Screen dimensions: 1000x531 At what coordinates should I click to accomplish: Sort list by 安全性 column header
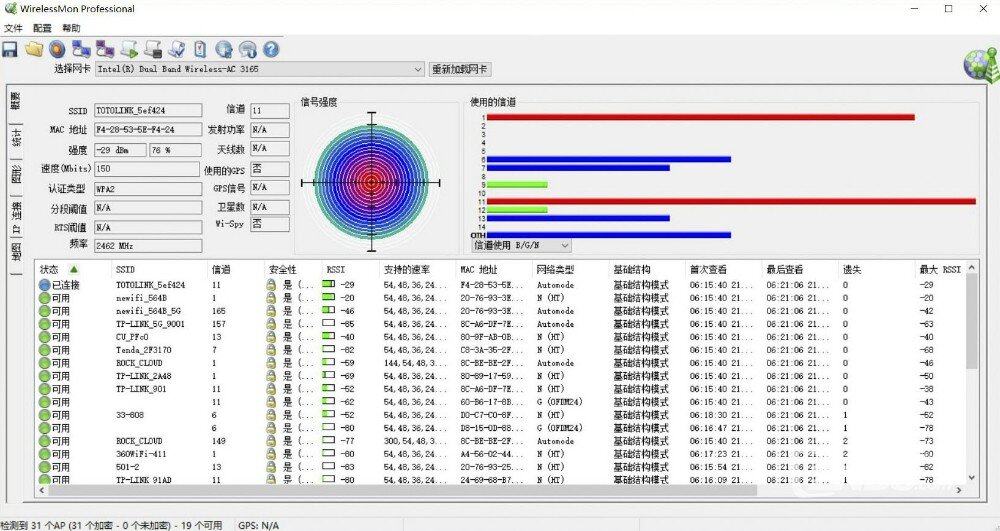tap(293, 270)
